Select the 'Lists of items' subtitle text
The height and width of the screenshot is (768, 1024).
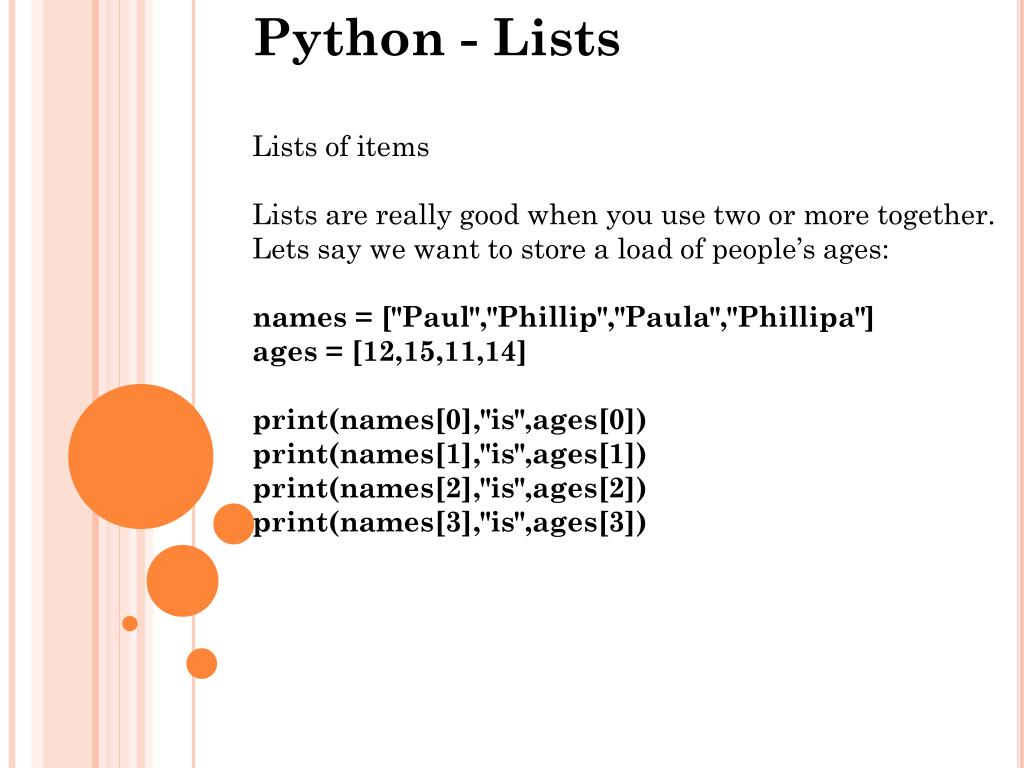pyautogui.click(x=340, y=146)
